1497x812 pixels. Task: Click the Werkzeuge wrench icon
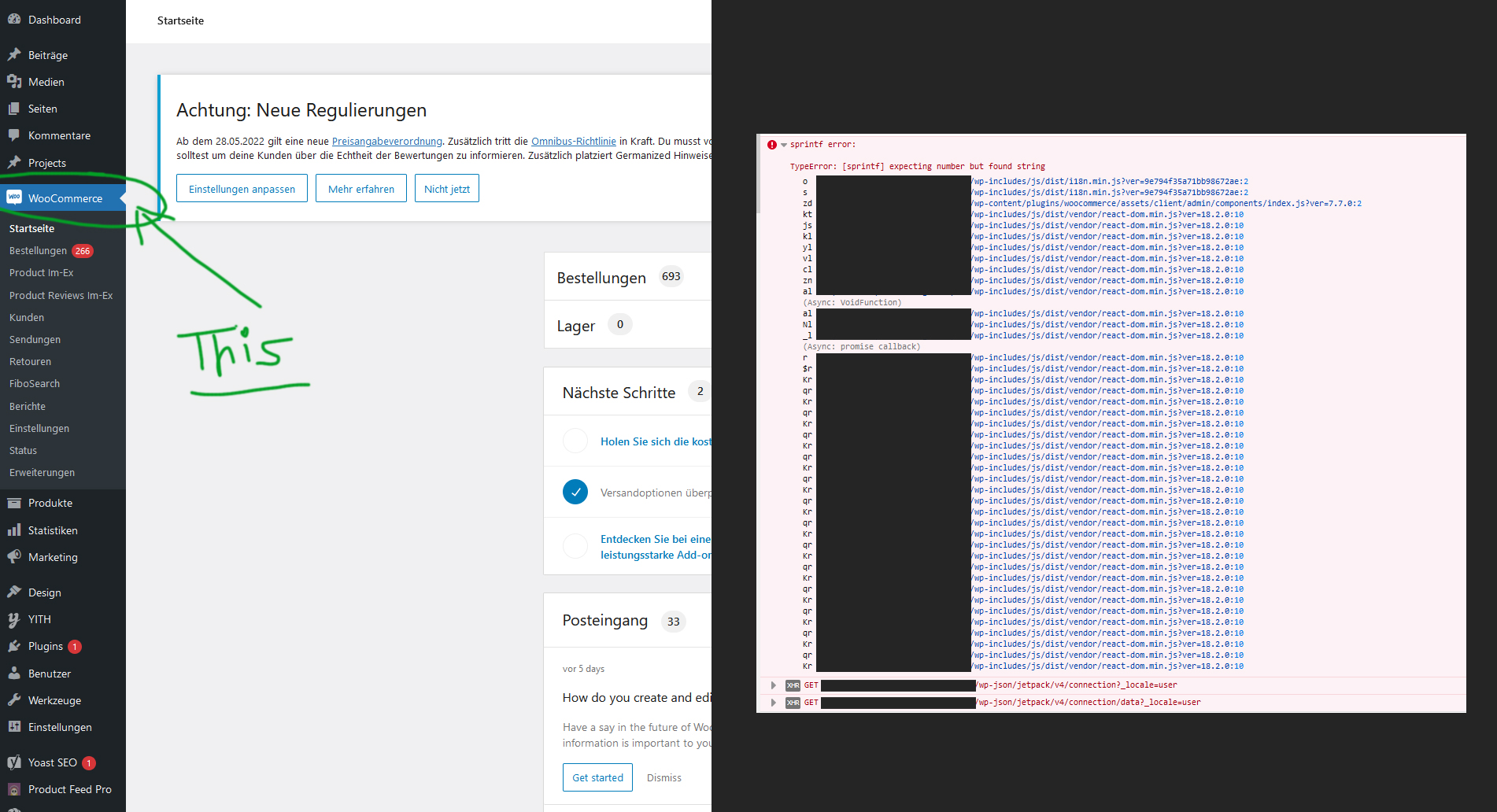(14, 700)
